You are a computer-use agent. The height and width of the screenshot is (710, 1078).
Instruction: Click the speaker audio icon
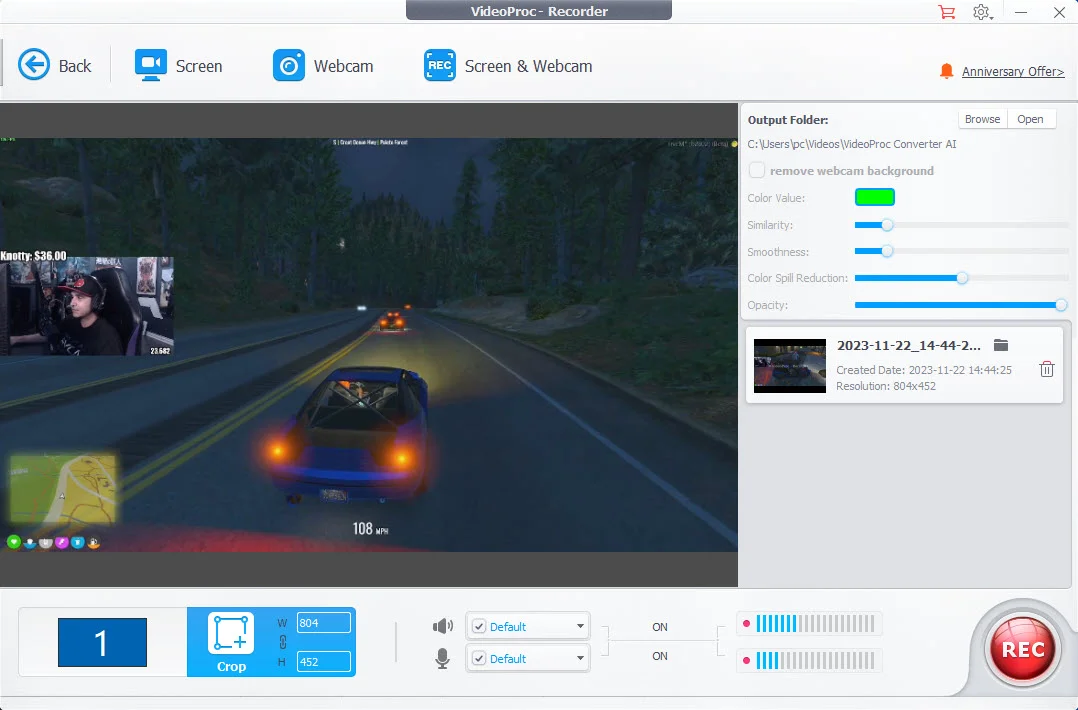[x=441, y=625]
